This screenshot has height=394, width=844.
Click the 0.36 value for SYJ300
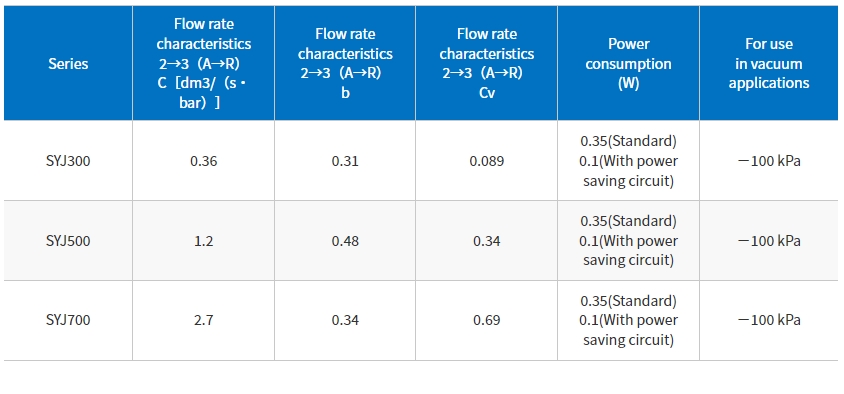203,160
